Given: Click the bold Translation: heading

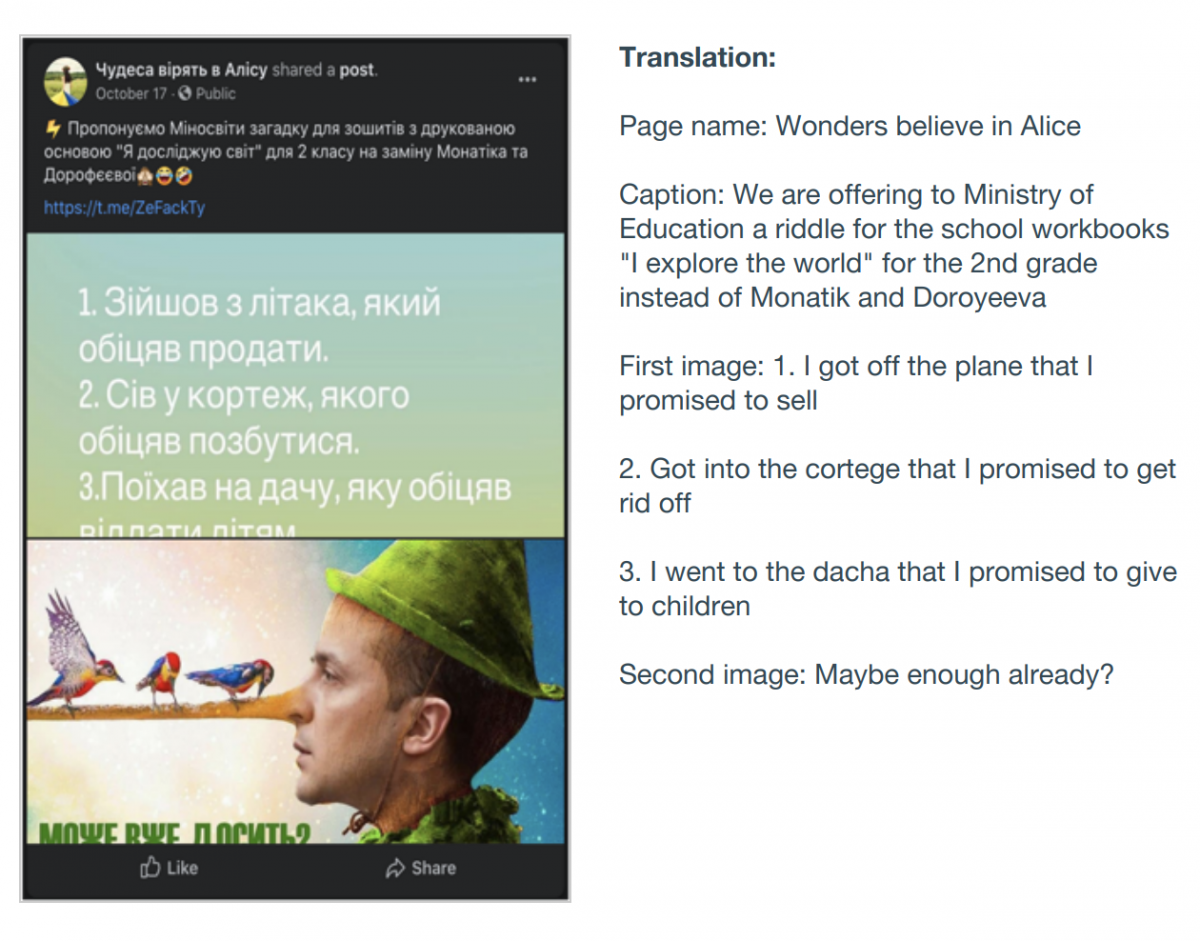Looking at the screenshot, I should click(x=697, y=57).
